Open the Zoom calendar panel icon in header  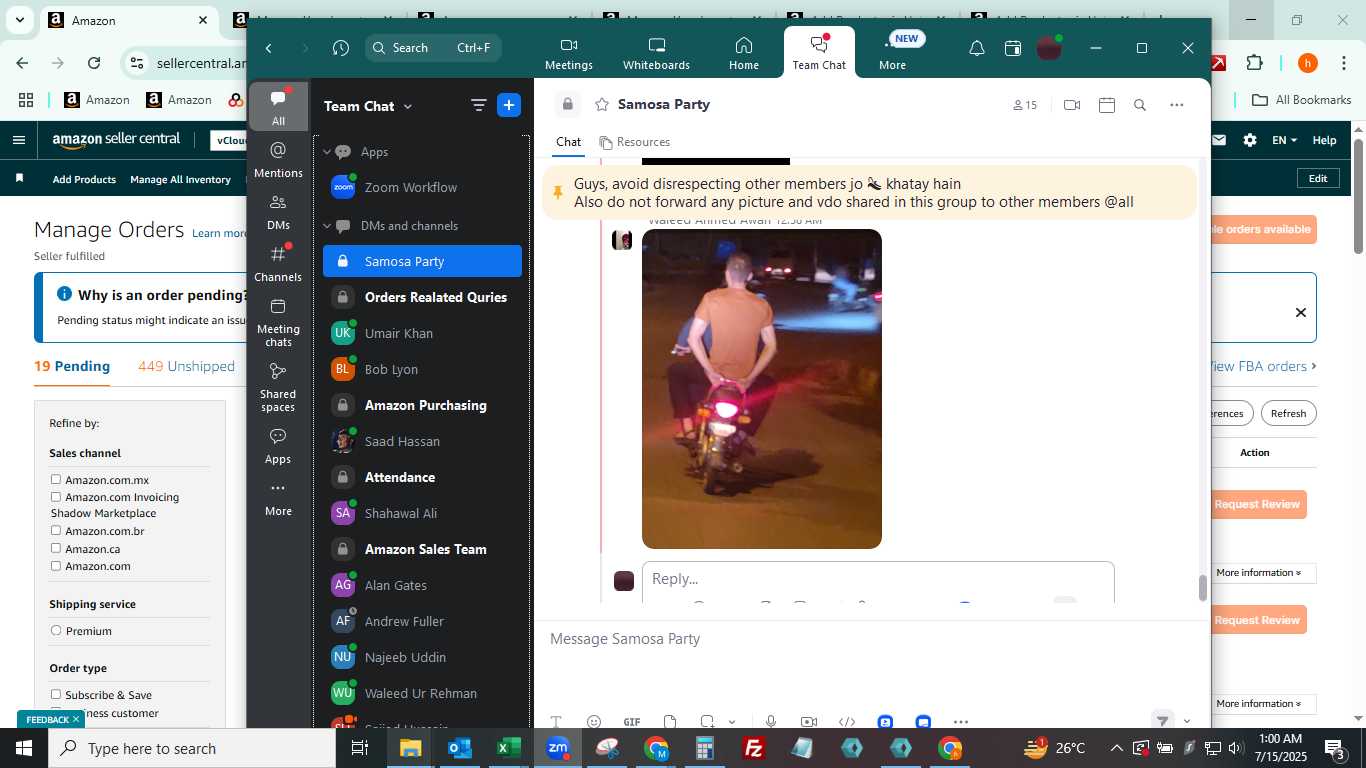(x=1013, y=48)
